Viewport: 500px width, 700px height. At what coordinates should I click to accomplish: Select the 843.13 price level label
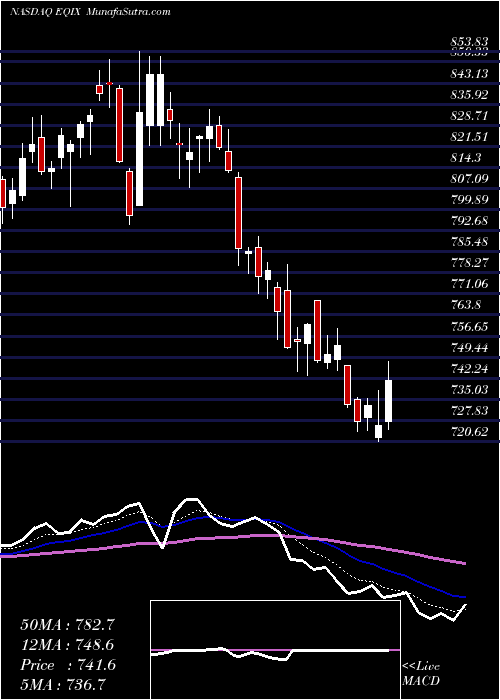click(x=469, y=74)
